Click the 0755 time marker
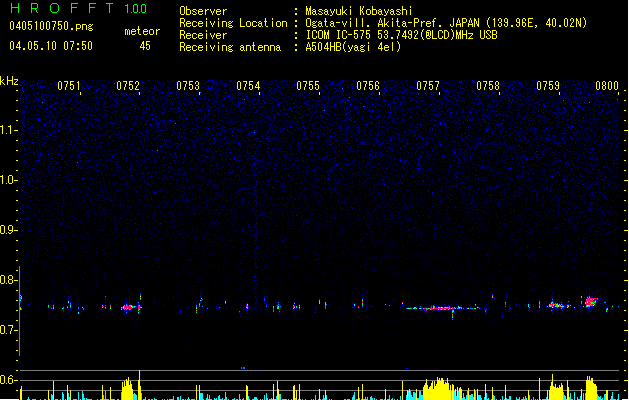 click(x=308, y=86)
